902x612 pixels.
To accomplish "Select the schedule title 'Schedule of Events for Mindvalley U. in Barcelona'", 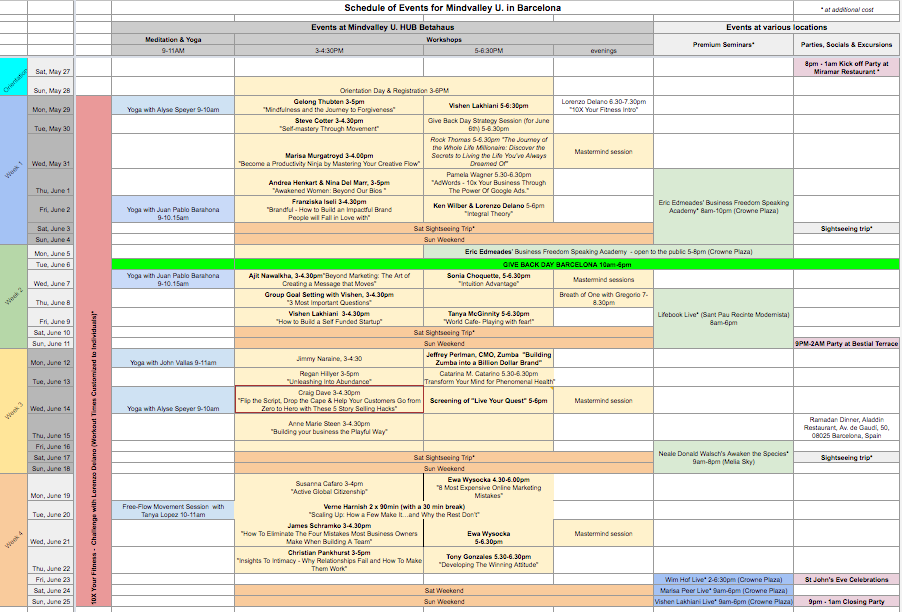I will [x=452, y=8].
